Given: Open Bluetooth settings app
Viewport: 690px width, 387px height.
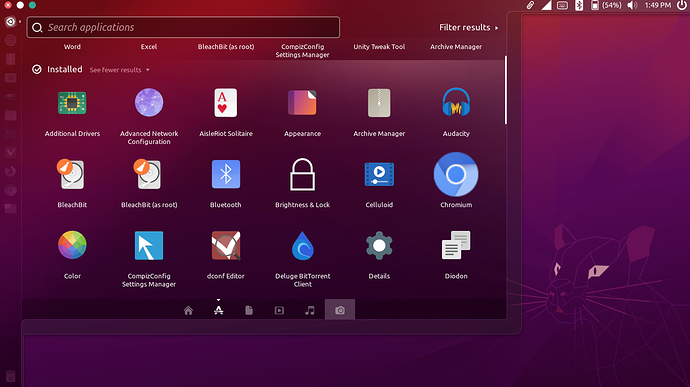Looking at the screenshot, I should pyautogui.click(x=226, y=174).
